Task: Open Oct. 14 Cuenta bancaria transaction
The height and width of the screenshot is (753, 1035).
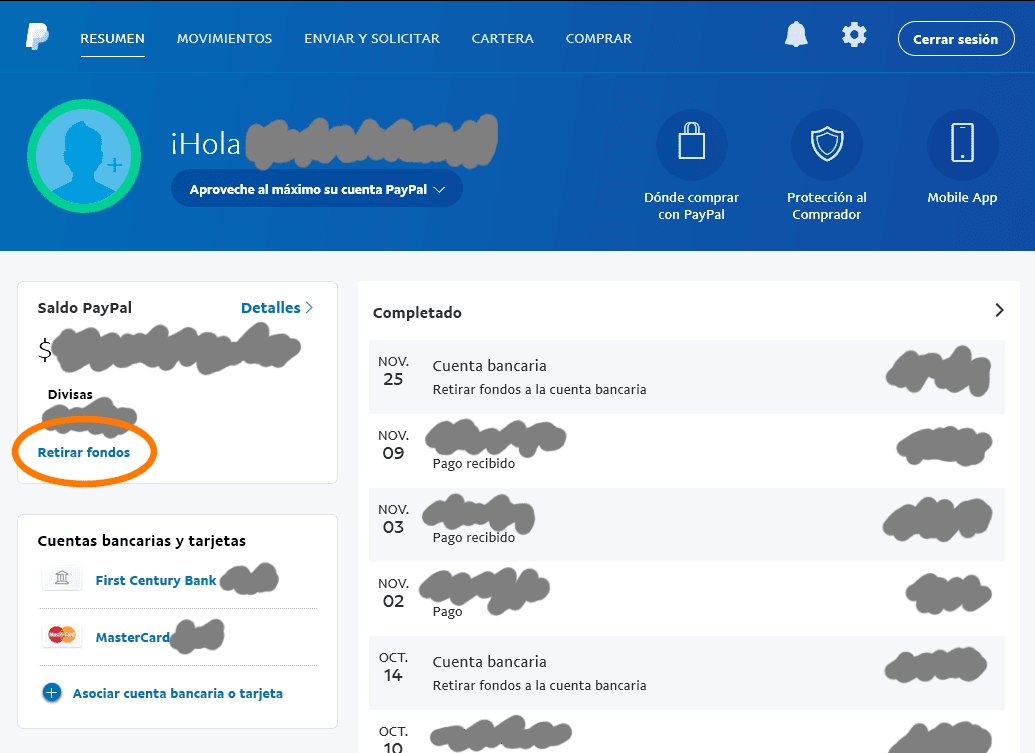Action: pyautogui.click(x=686, y=672)
